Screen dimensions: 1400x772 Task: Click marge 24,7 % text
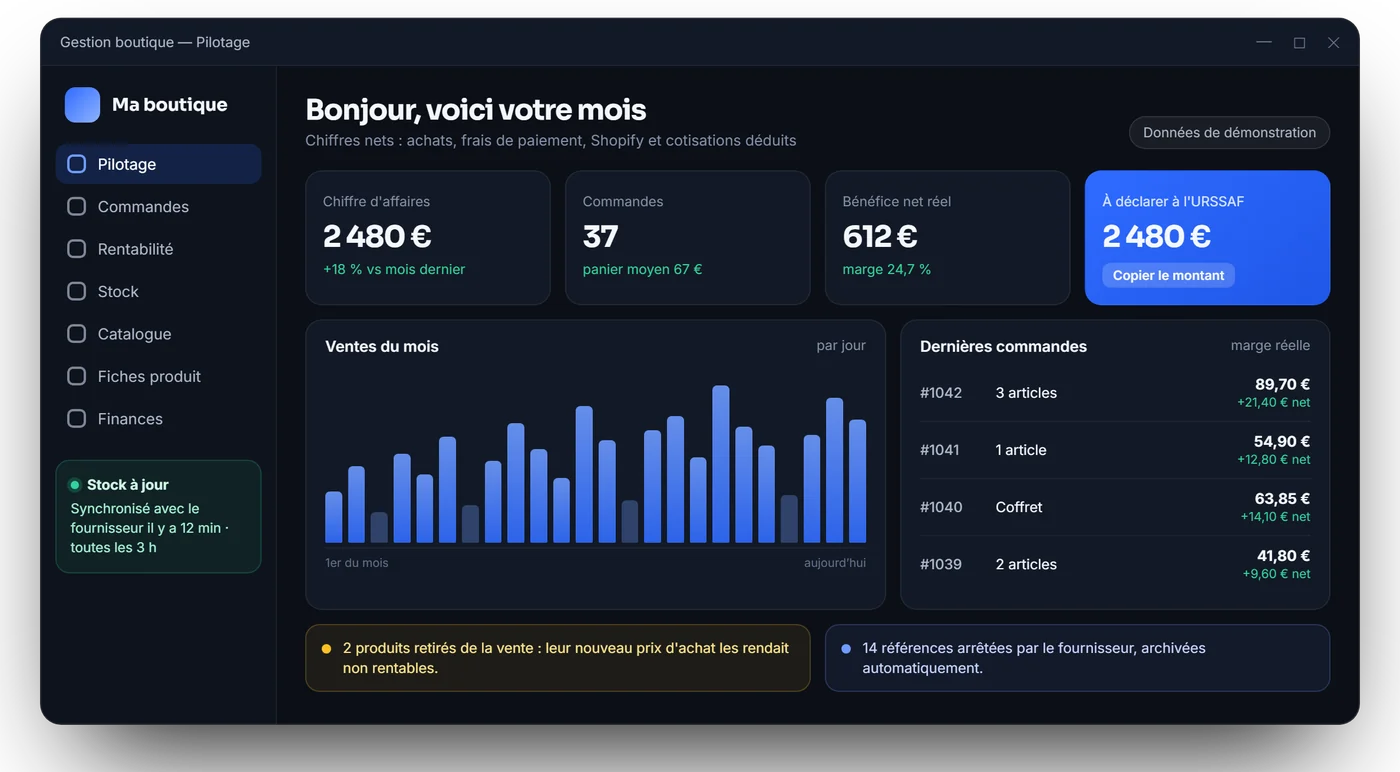pos(886,269)
